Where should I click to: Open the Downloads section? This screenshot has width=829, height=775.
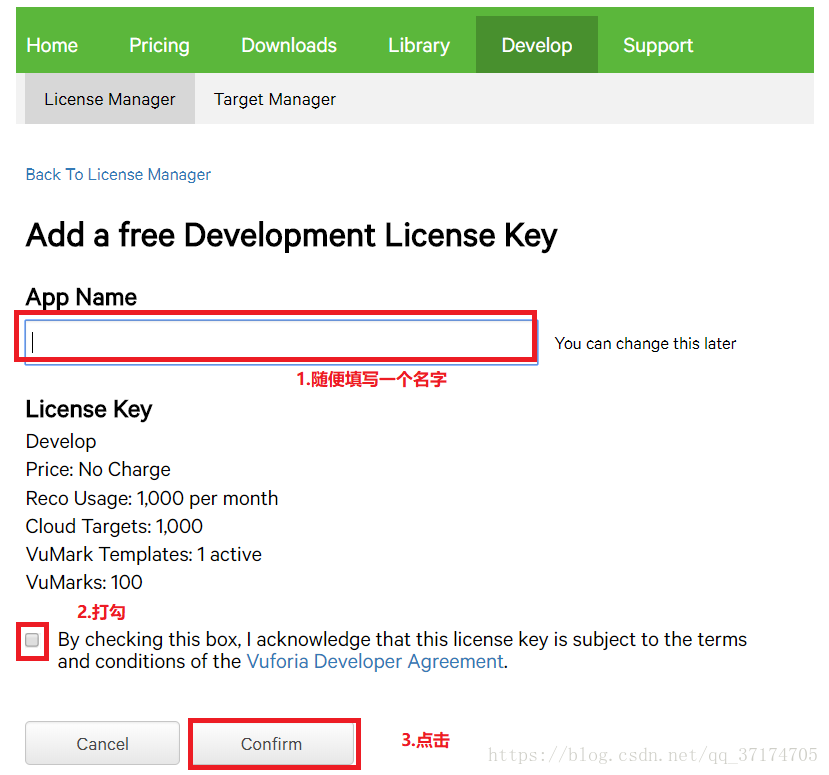tap(289, 45)
